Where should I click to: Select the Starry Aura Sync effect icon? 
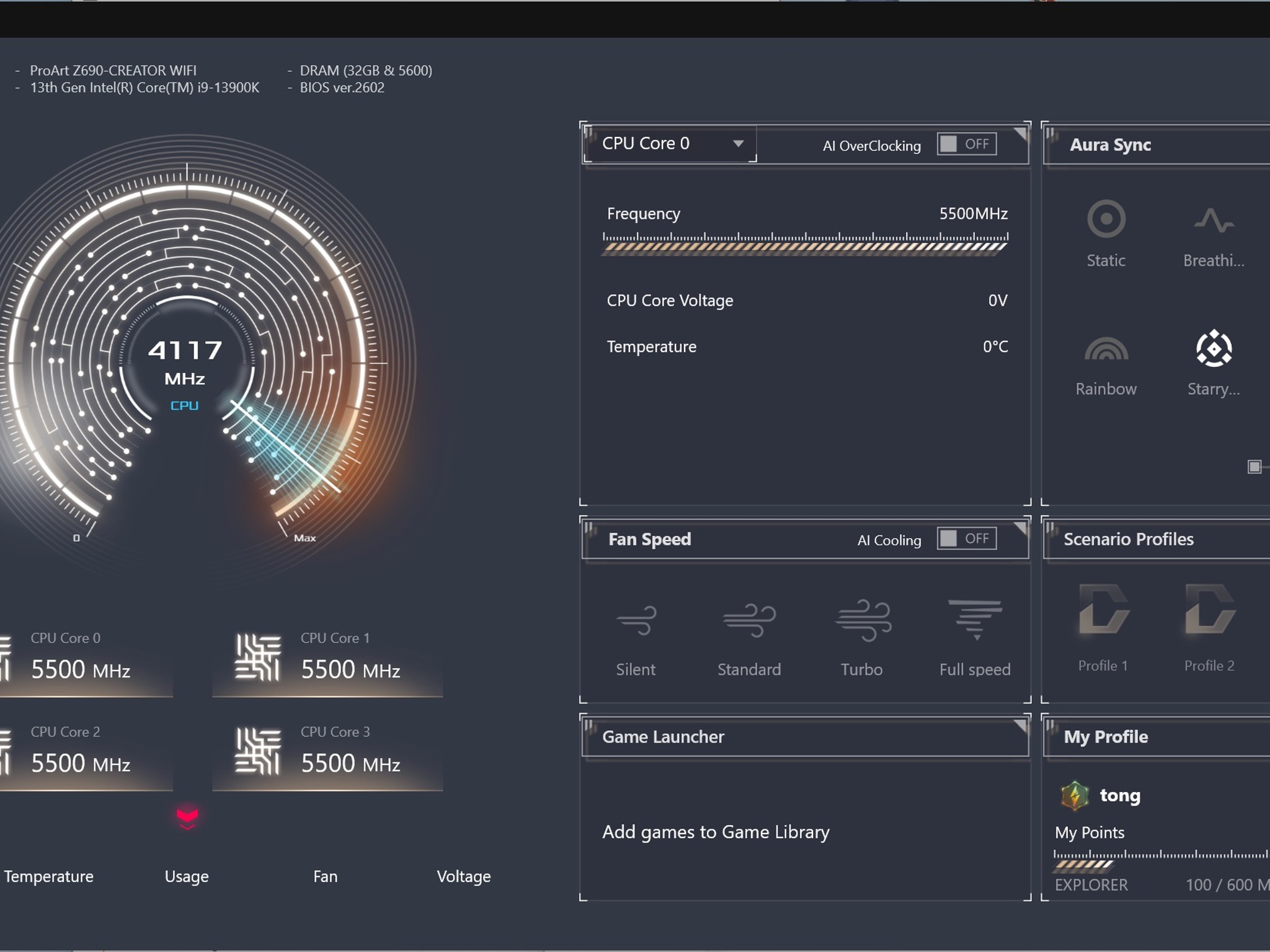pos(1214,348)
